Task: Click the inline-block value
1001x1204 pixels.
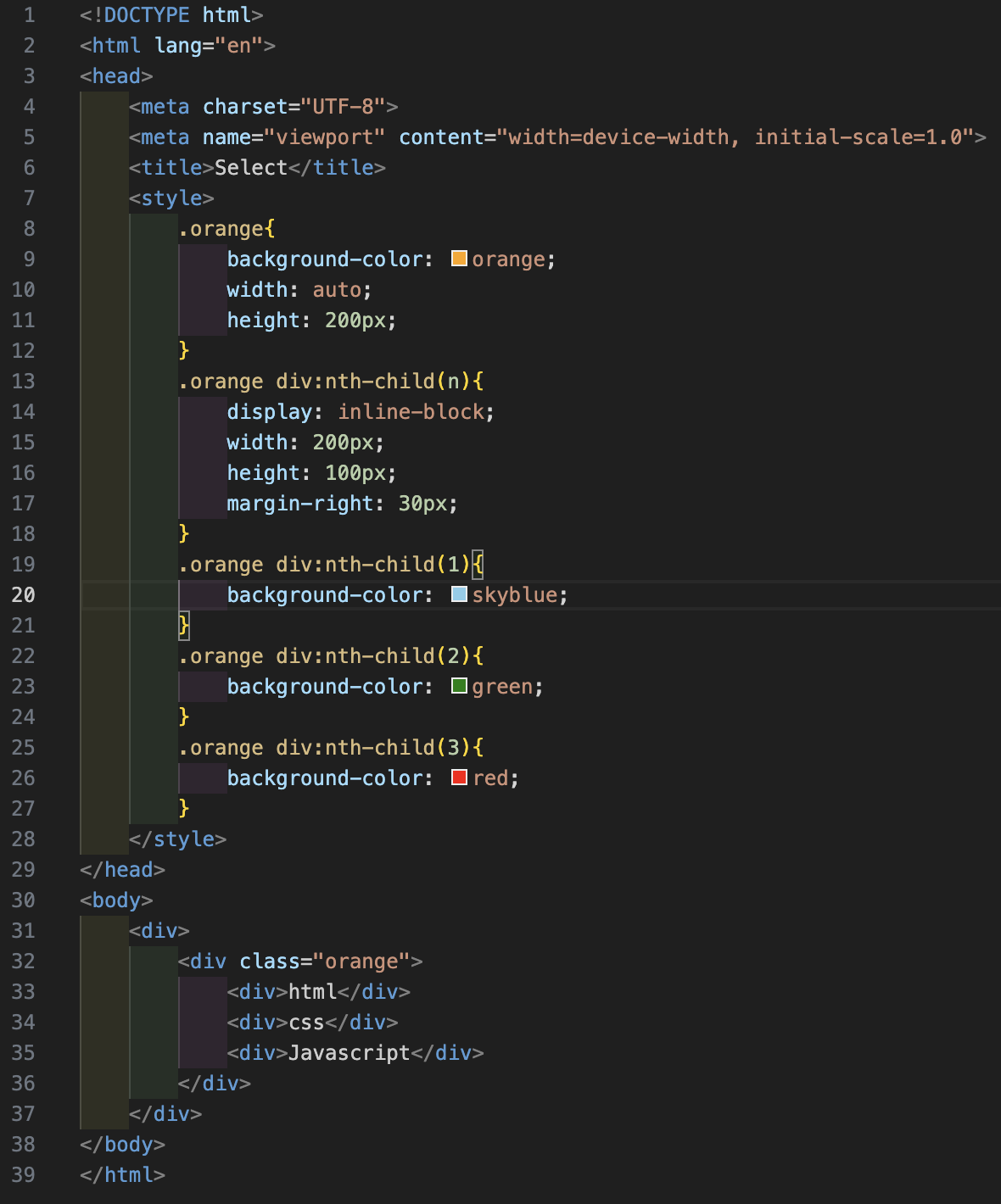Action: click(411, 412)
